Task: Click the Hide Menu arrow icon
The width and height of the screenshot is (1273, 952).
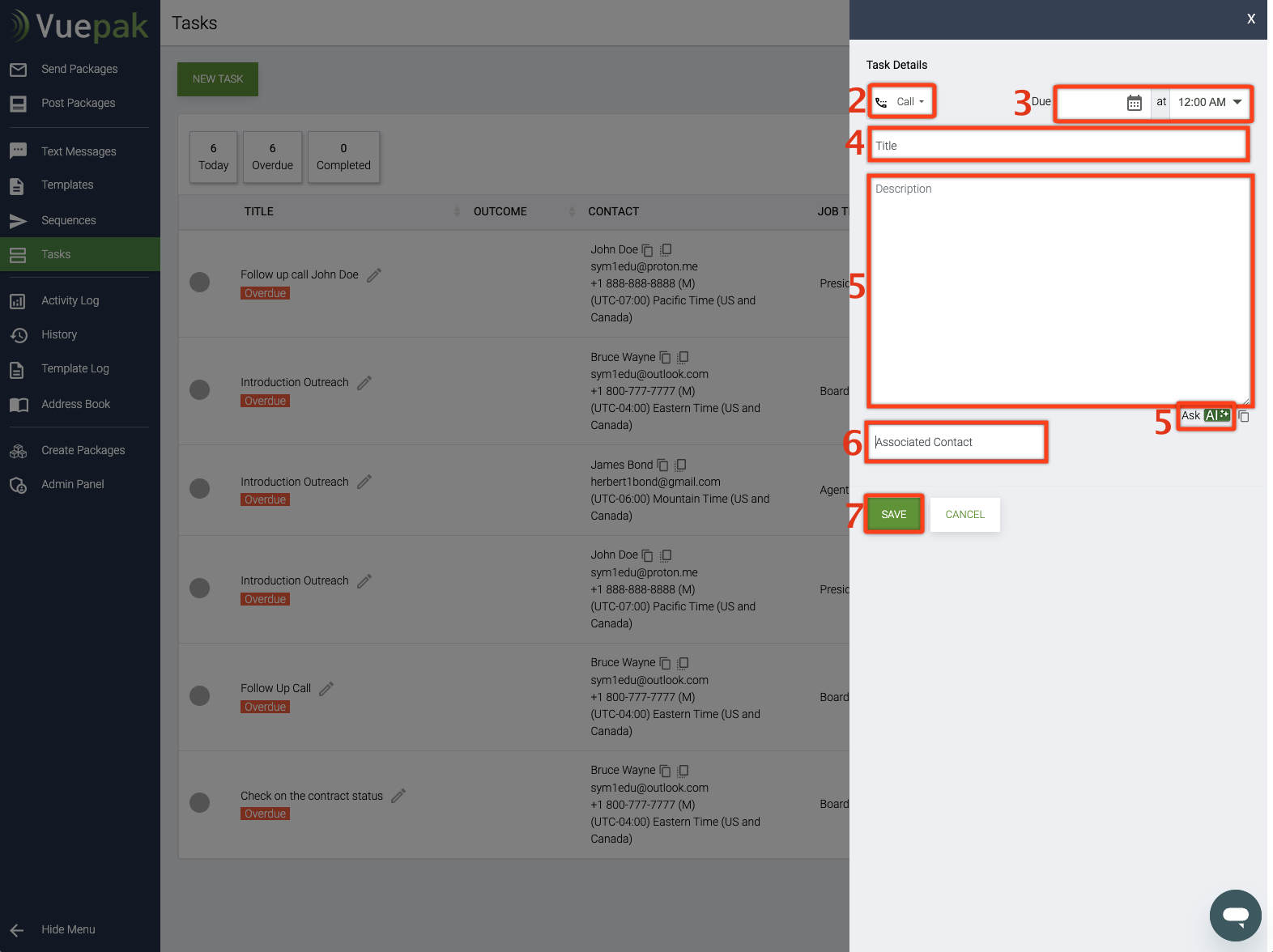Action: (x=17, y=930)
